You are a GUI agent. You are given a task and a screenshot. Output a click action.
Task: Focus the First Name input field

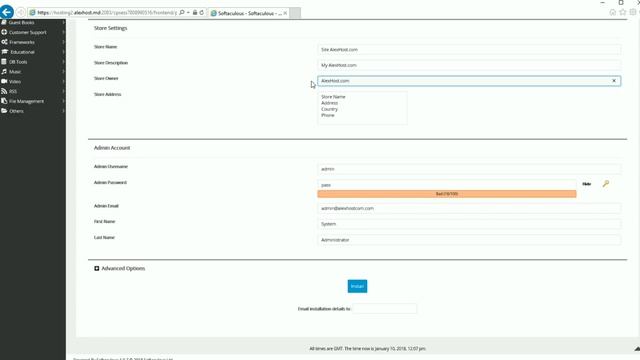click(x=469, y=224)
